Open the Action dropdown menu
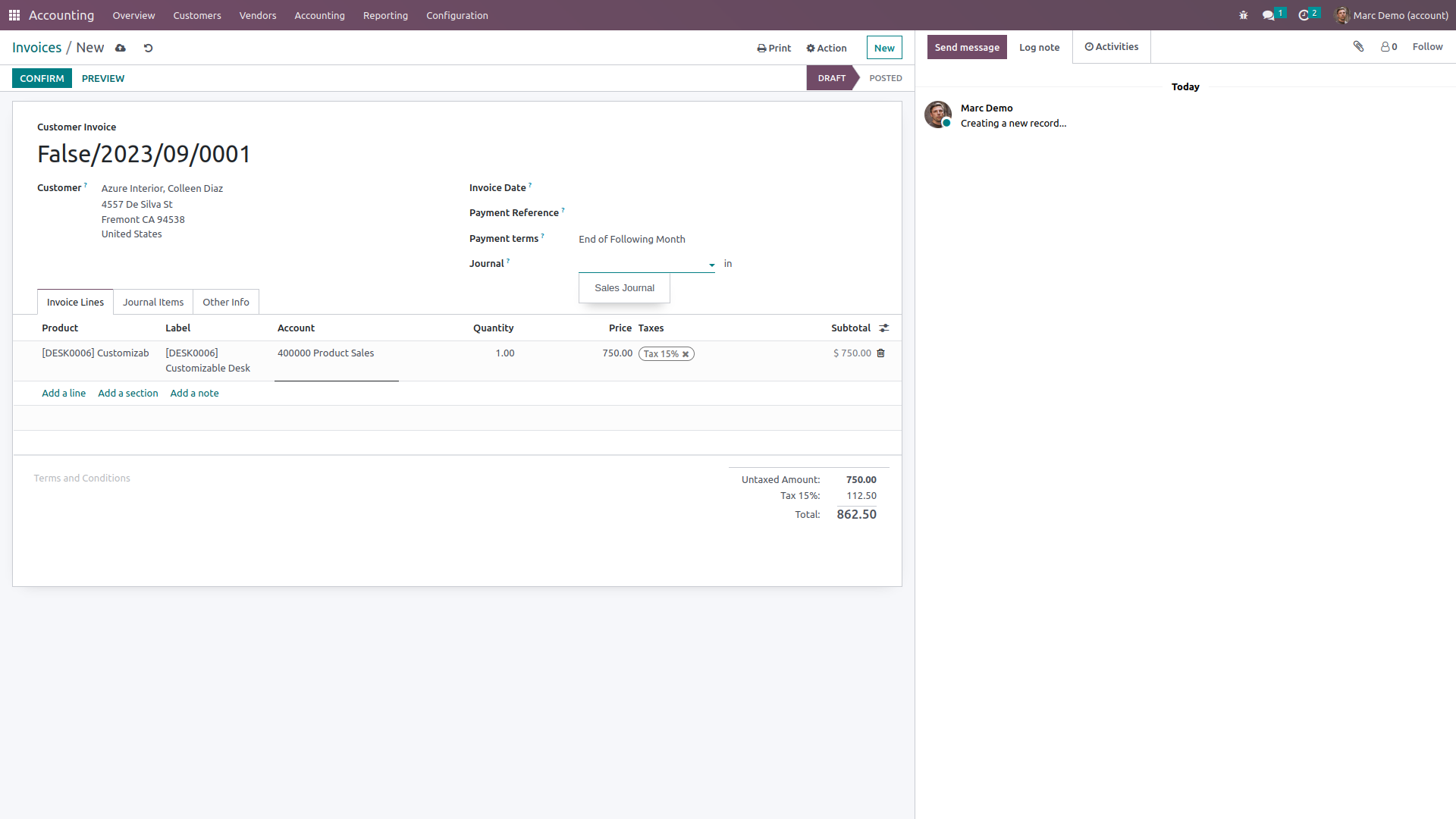The image size is (1456, 819). coord(826,48)
